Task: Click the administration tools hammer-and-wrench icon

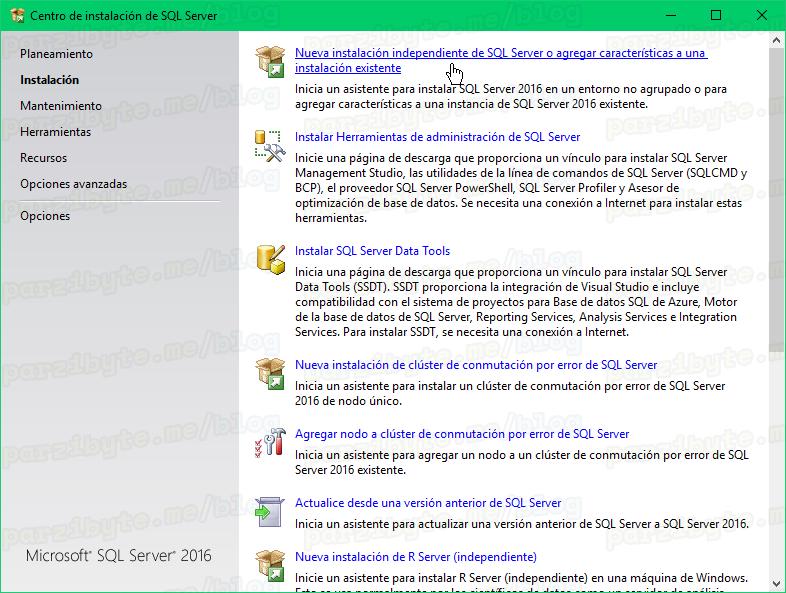Action: tap(270, 146)
